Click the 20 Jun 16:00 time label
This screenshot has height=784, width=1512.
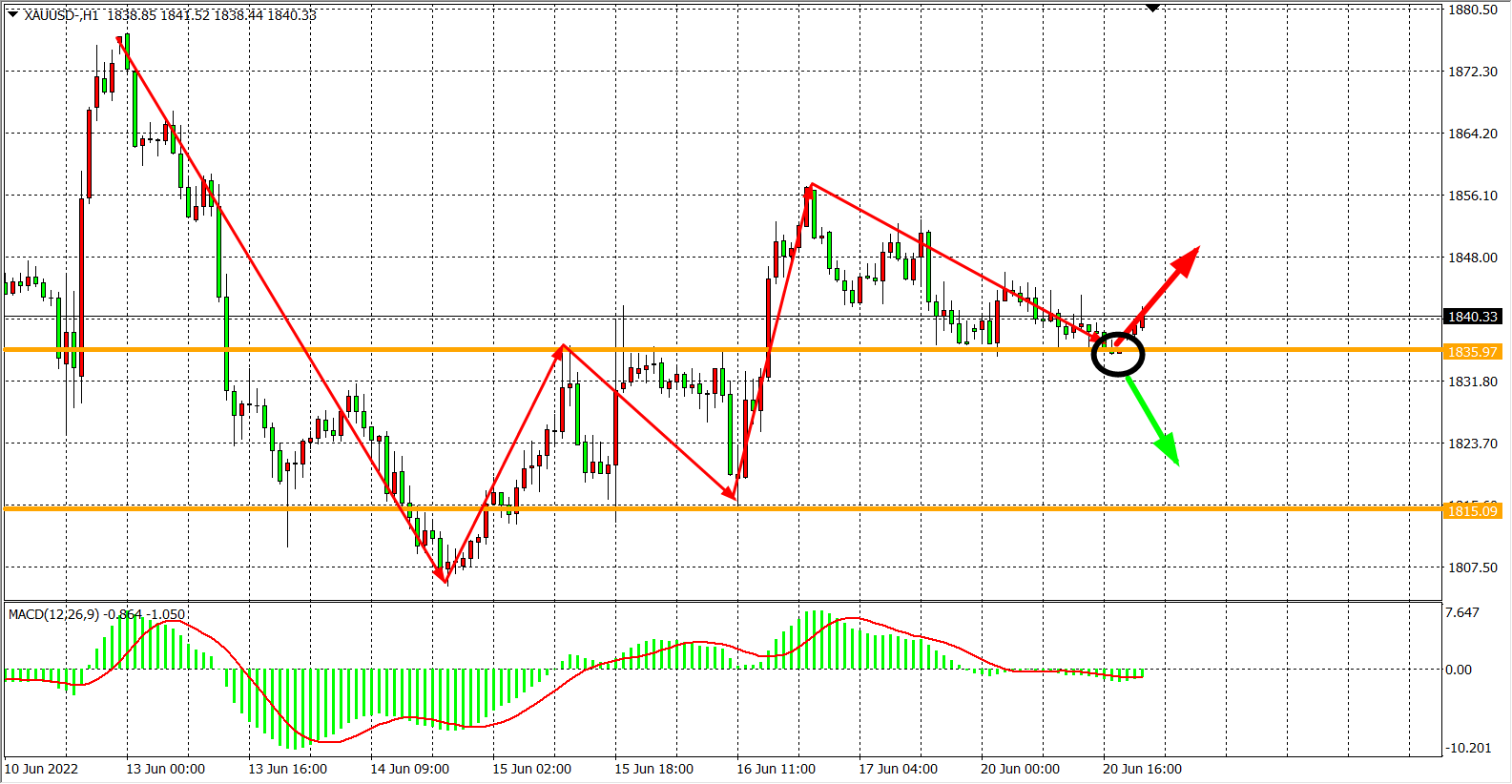(1142, 769)
